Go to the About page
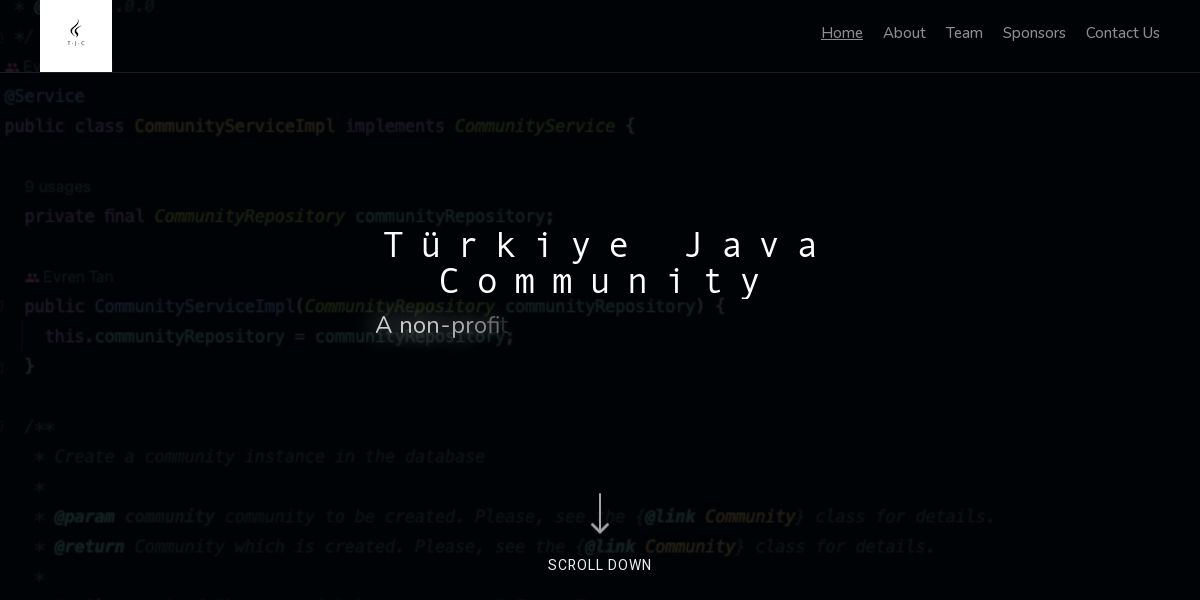 (904, 33)
